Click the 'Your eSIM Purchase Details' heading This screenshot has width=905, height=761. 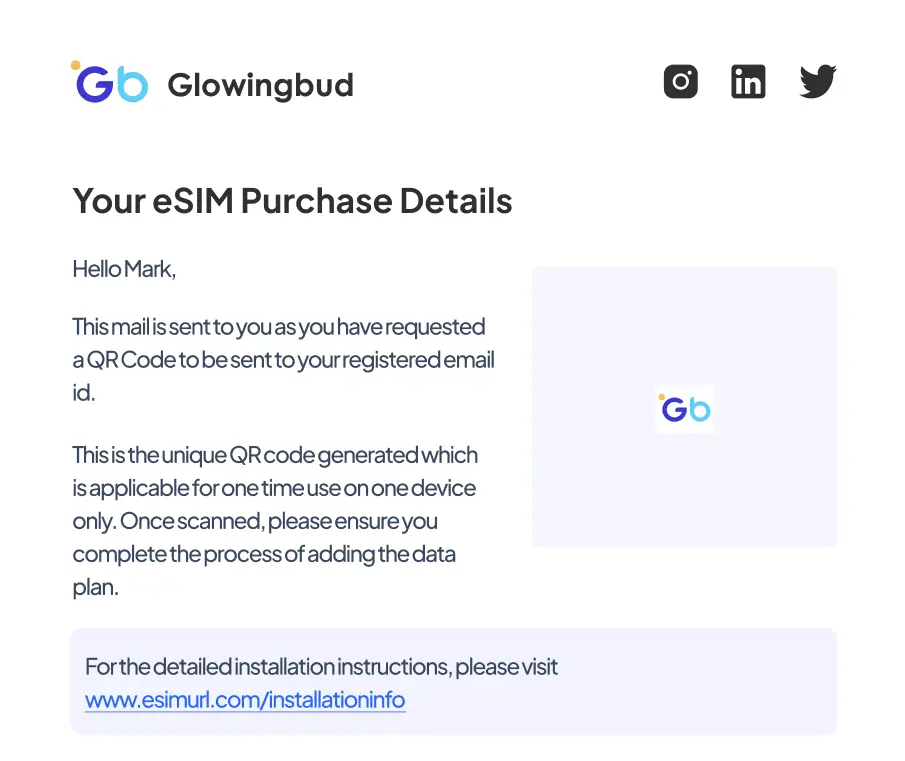(292, 201)
